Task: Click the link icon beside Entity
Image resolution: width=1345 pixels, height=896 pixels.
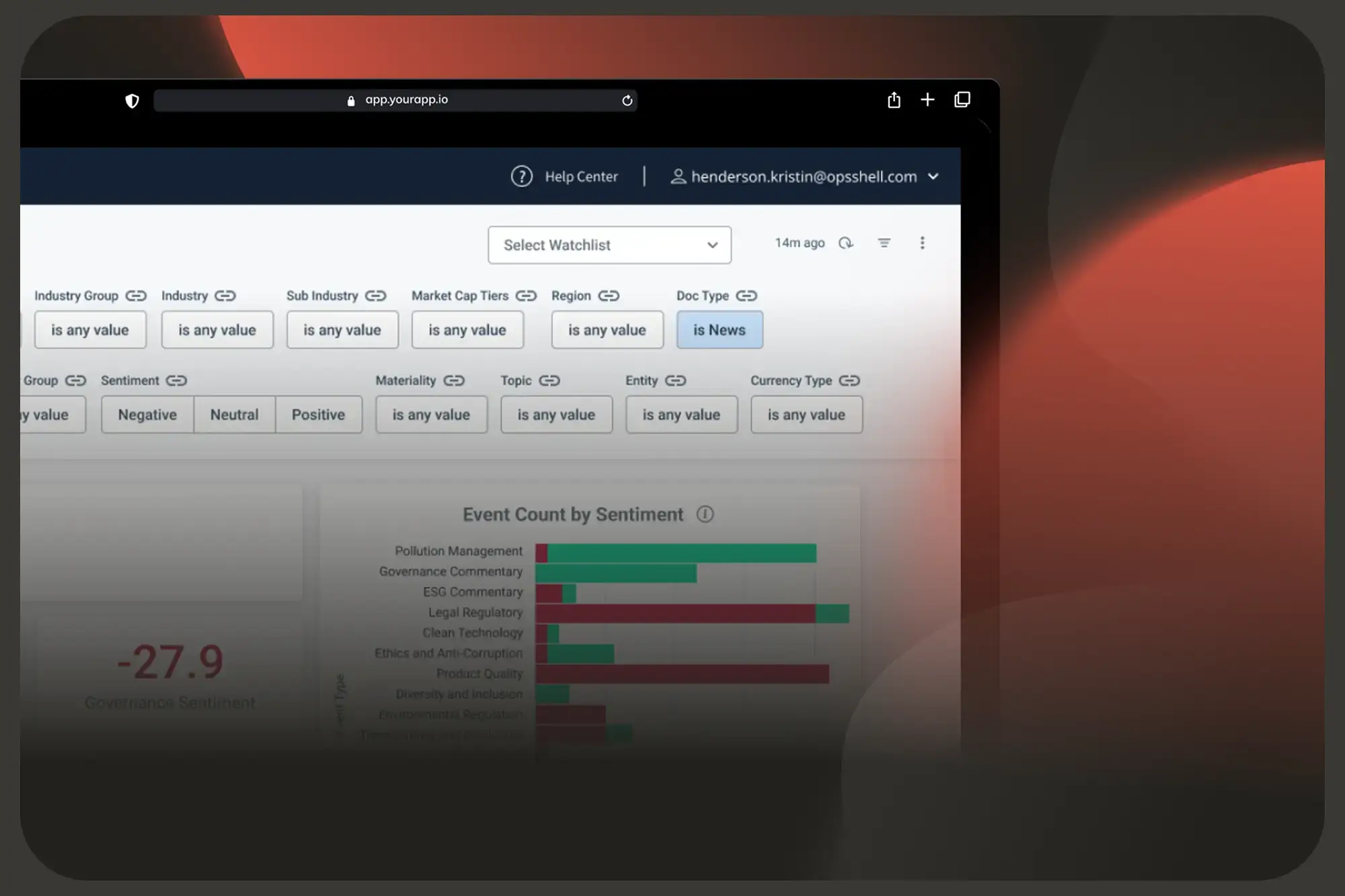Action: point(675,380)
